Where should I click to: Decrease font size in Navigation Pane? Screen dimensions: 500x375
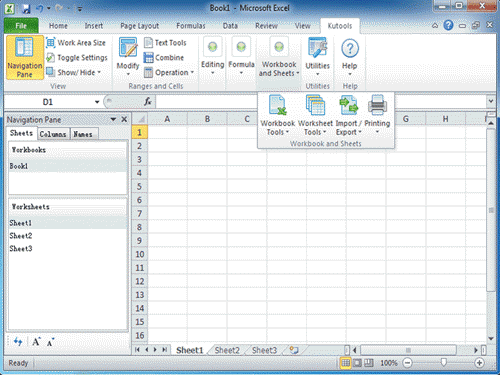pos(50,342)
